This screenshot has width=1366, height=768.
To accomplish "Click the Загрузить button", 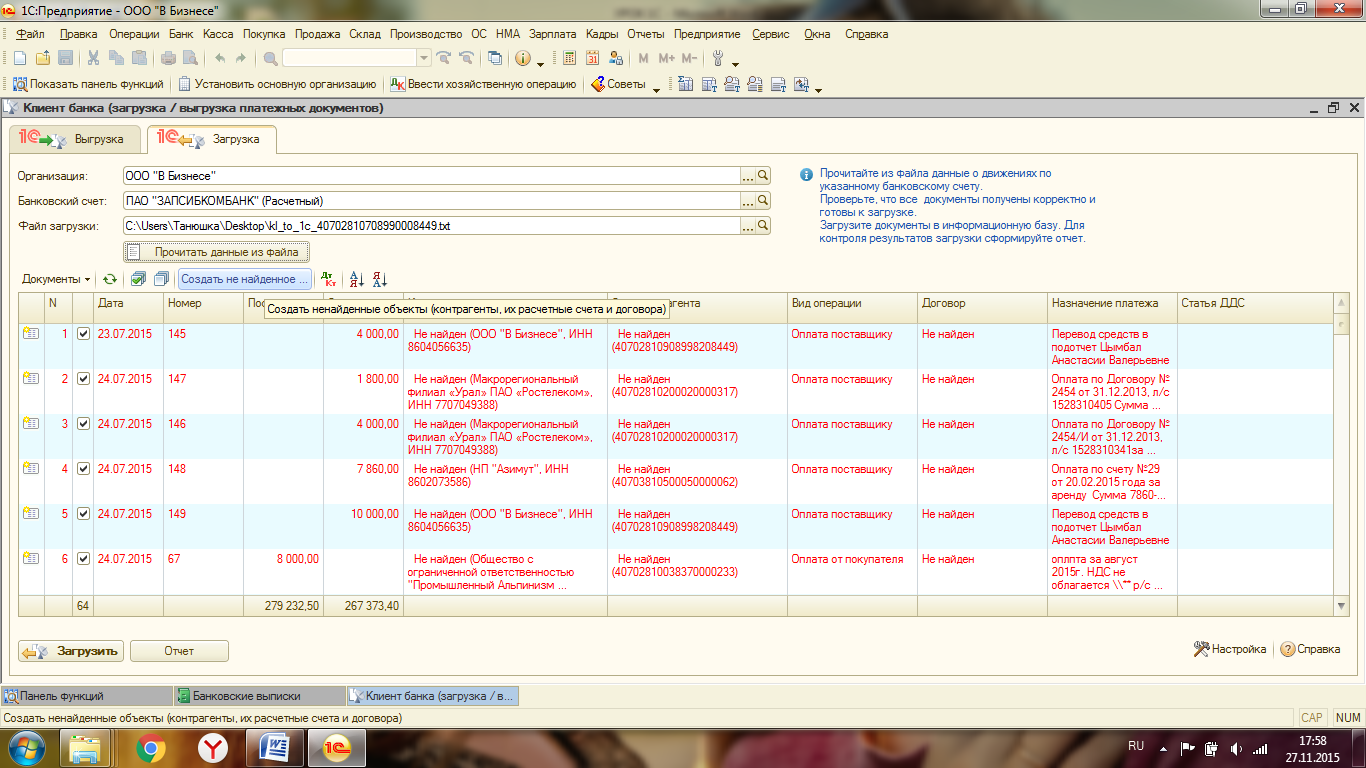I will point(71,651).
